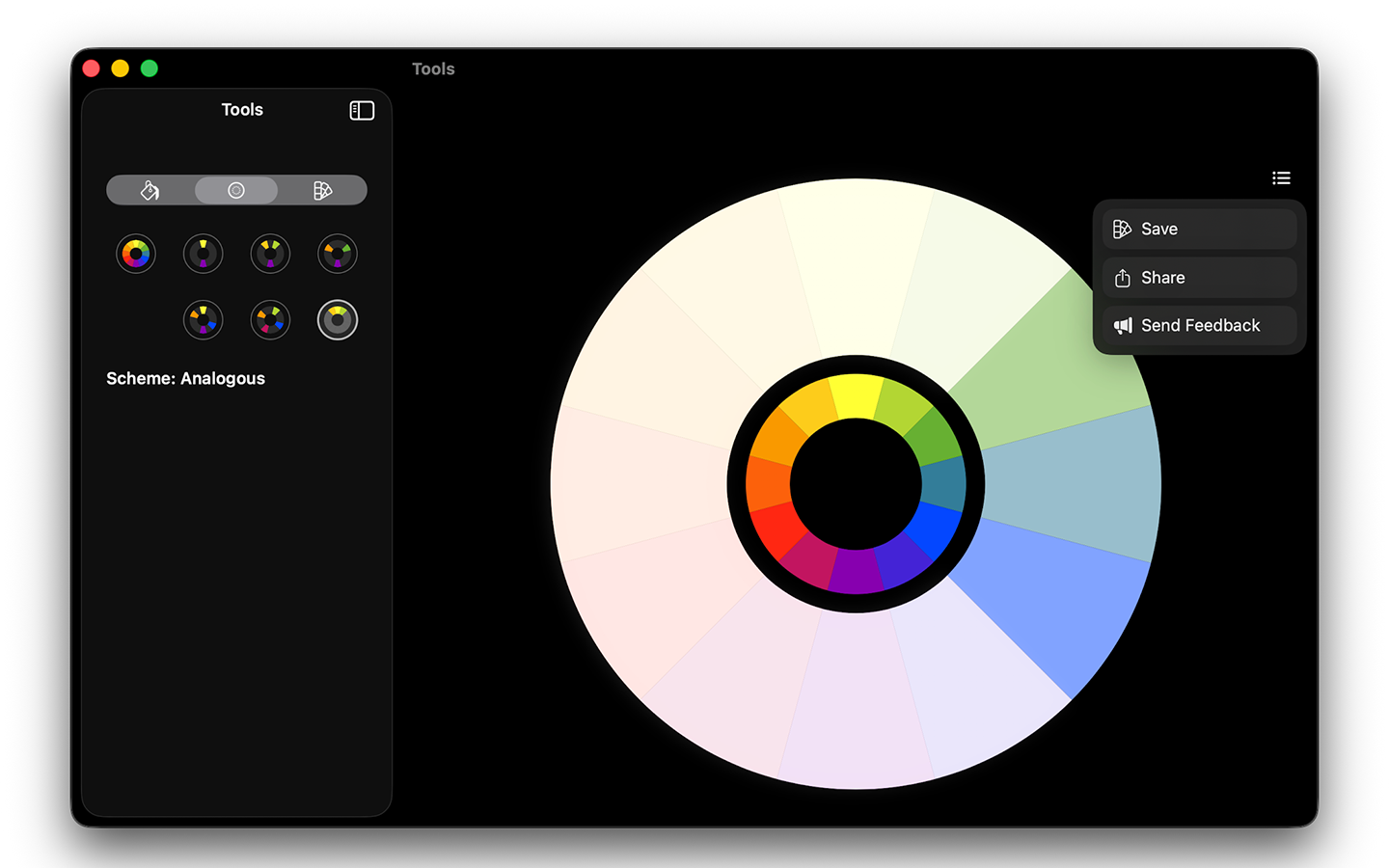Select the triadic orange-green-purple scheme icon

338,254
